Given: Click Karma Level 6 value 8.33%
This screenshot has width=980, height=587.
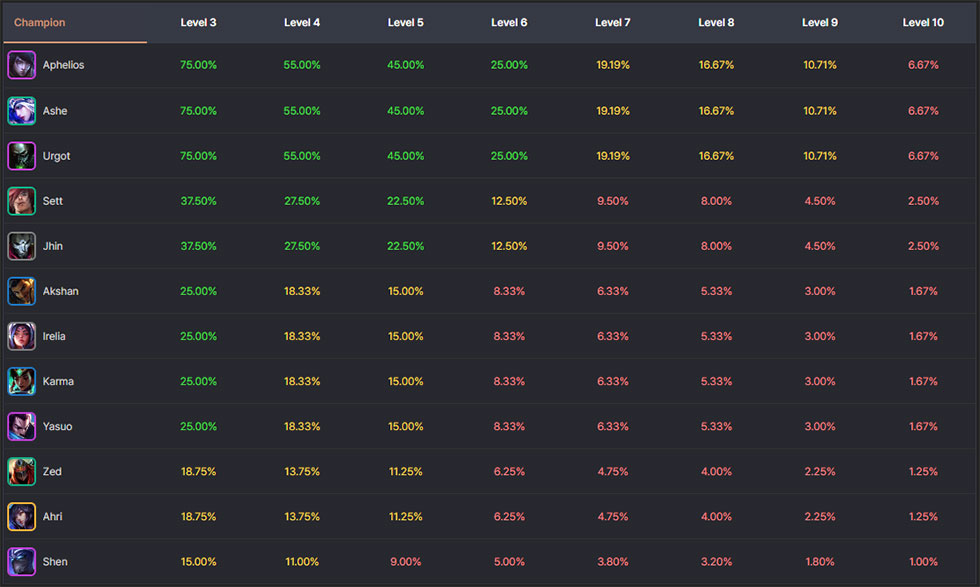Looking at the screenshot, I should (x=509, y=381).
